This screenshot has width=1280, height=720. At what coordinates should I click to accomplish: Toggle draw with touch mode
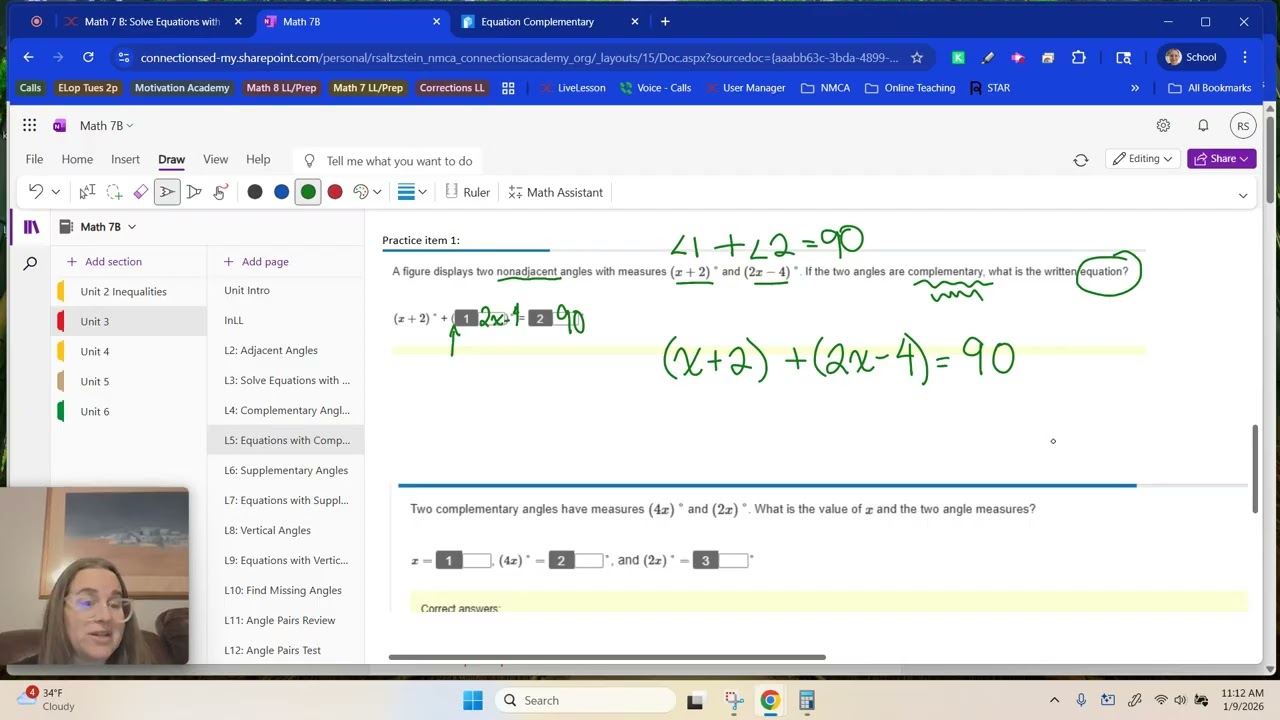point(220,192)
